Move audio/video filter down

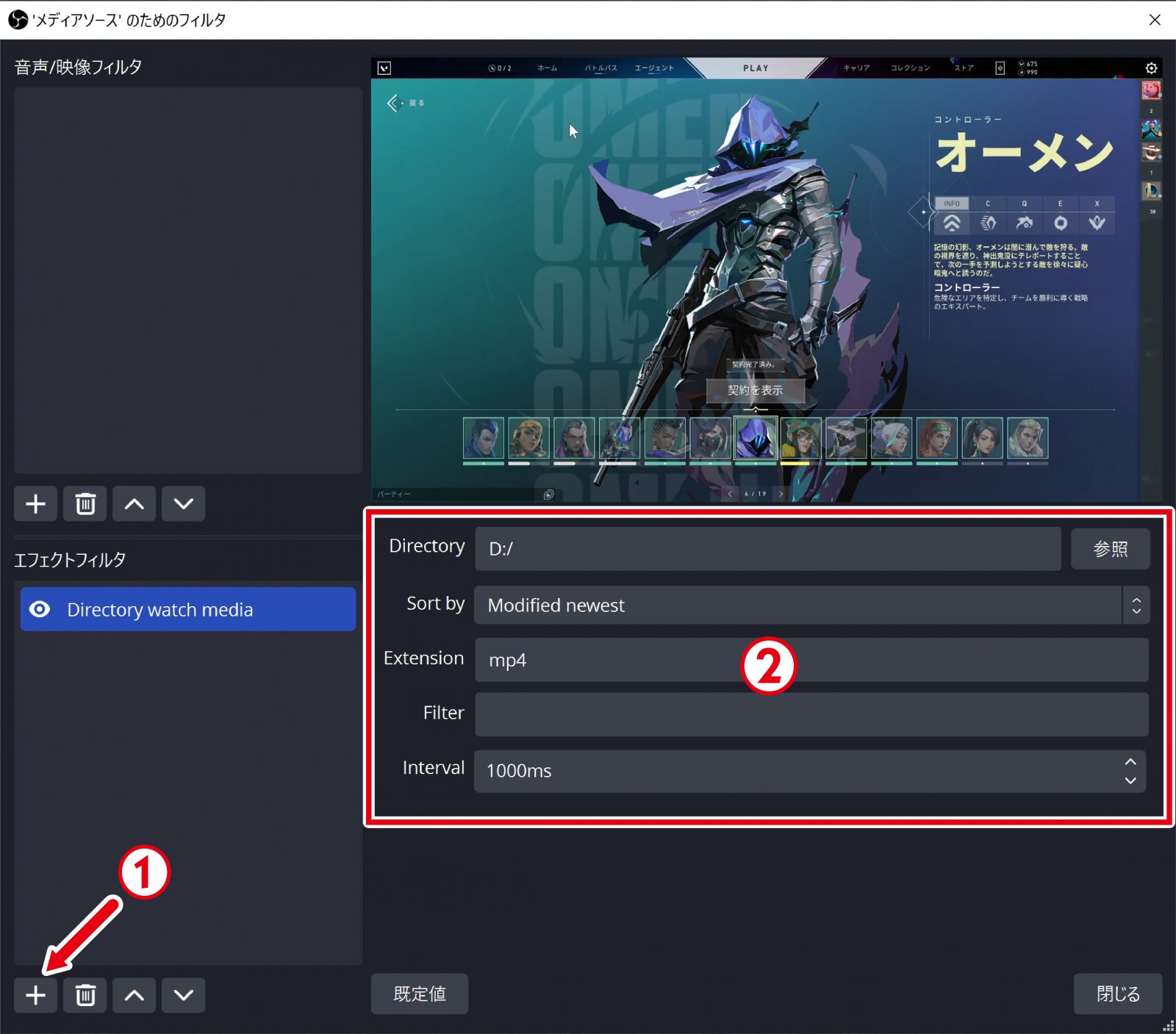click(x=183, y=503)
